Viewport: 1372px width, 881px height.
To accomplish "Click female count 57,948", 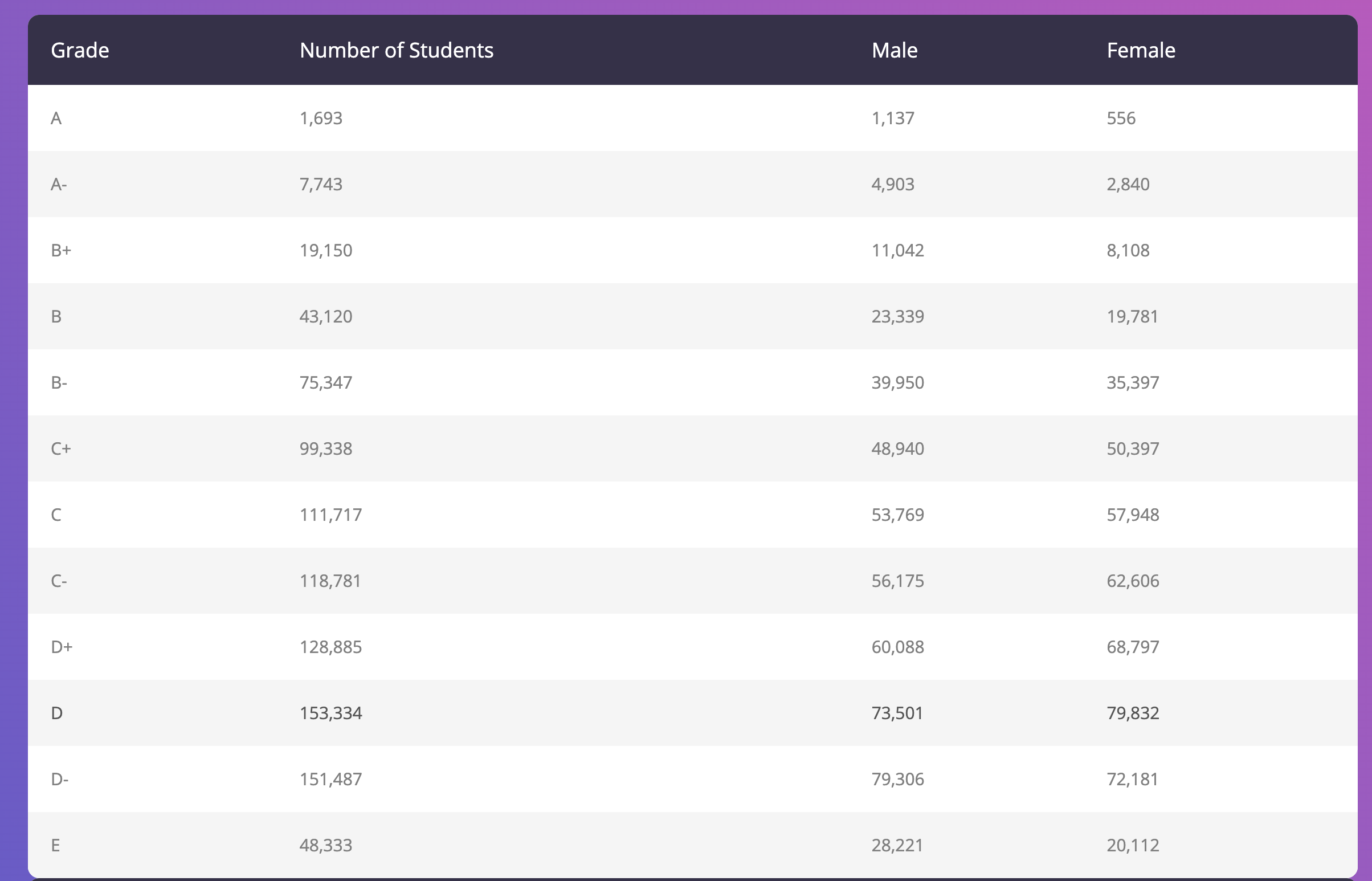I will pos(1133,515).
